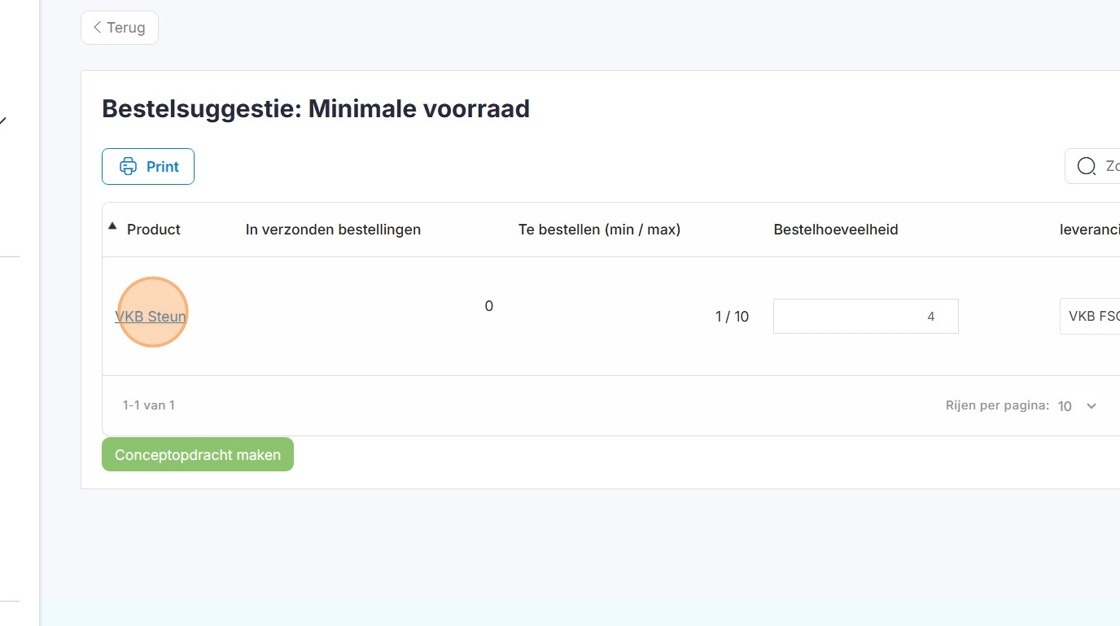Focus the search field beside the magnifier
The height and width of the screenshot is (626, 1120).
pyautogui.click(x=1111, y=167)
